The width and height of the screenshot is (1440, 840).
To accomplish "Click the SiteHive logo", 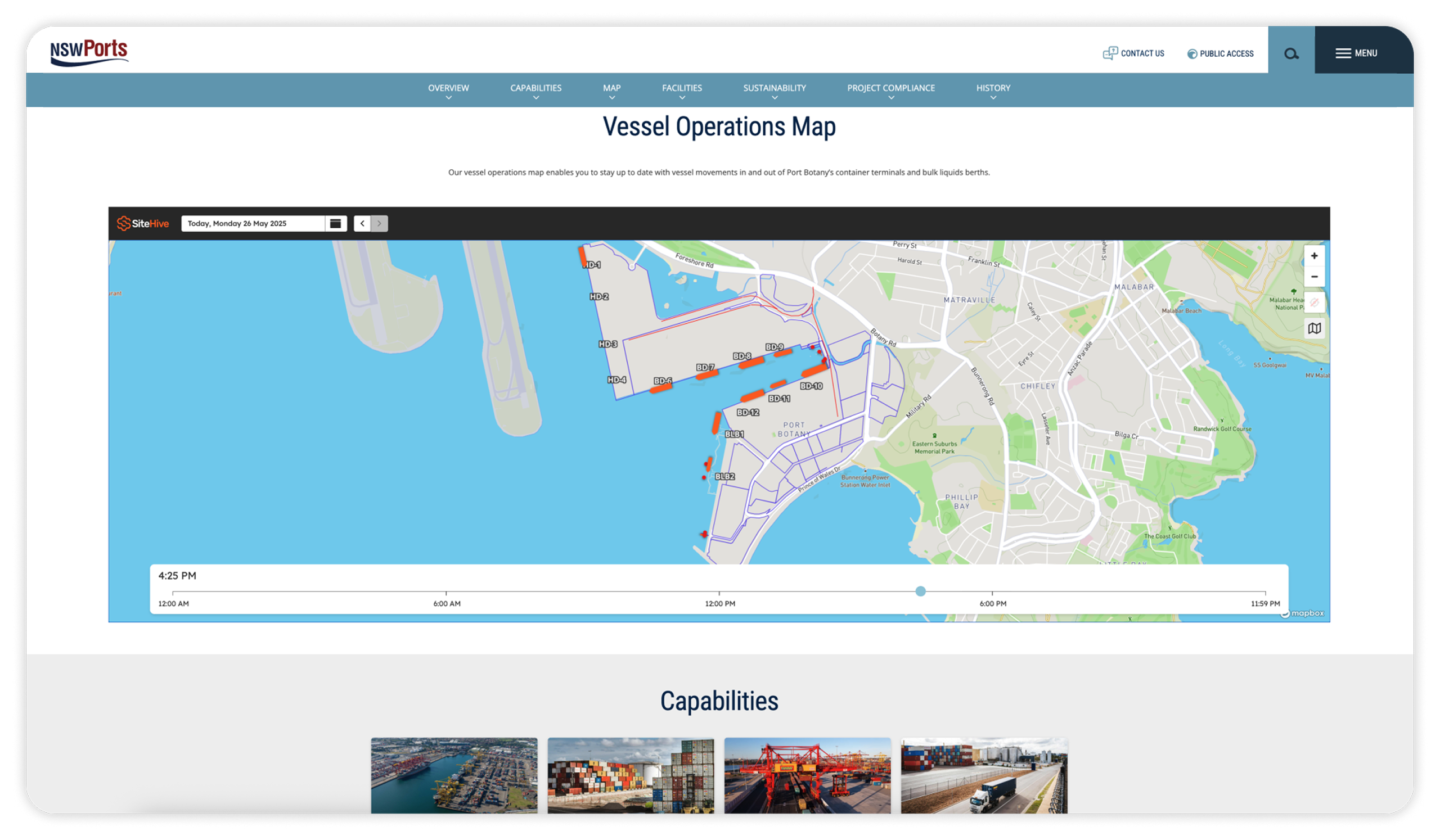I will [143, 223].
